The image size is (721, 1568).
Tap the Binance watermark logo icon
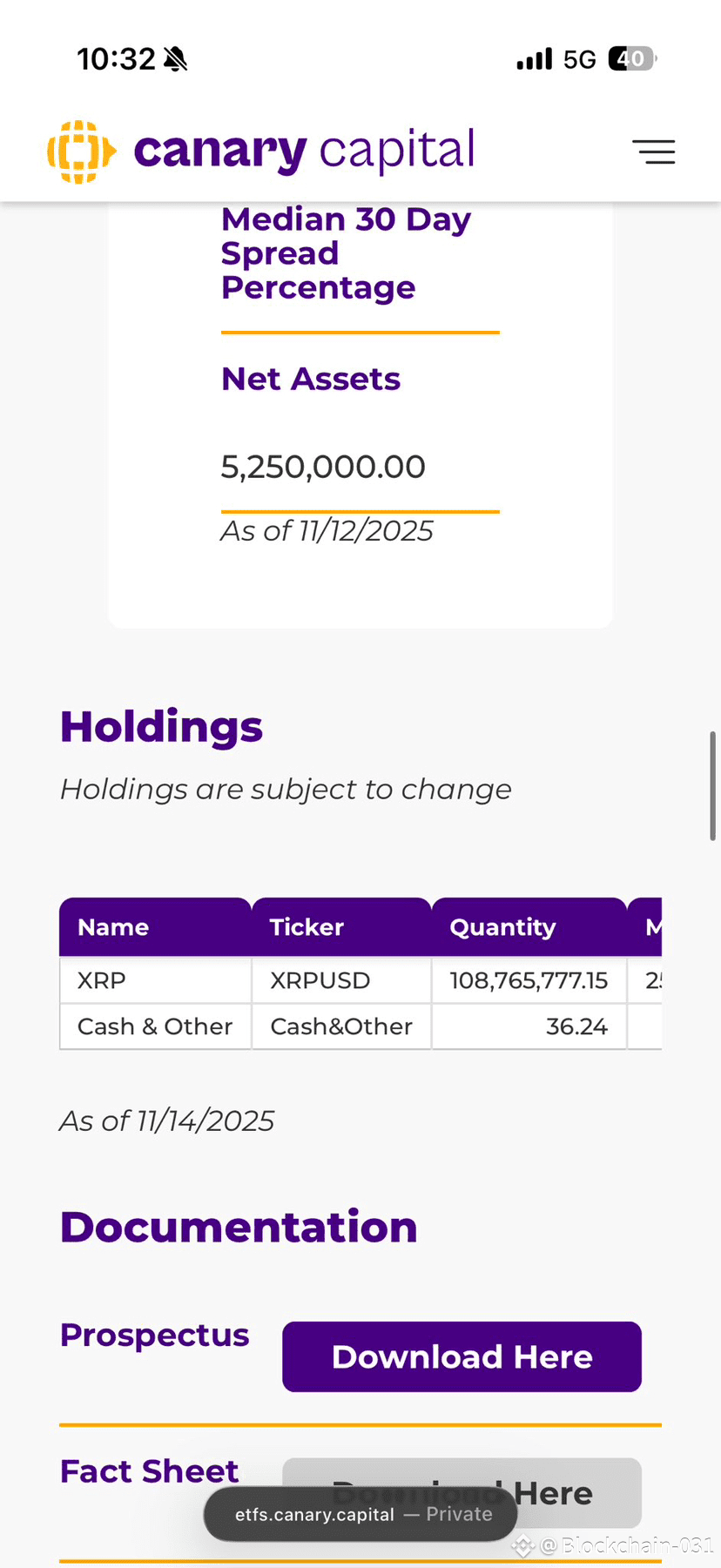pos(522,1546)
